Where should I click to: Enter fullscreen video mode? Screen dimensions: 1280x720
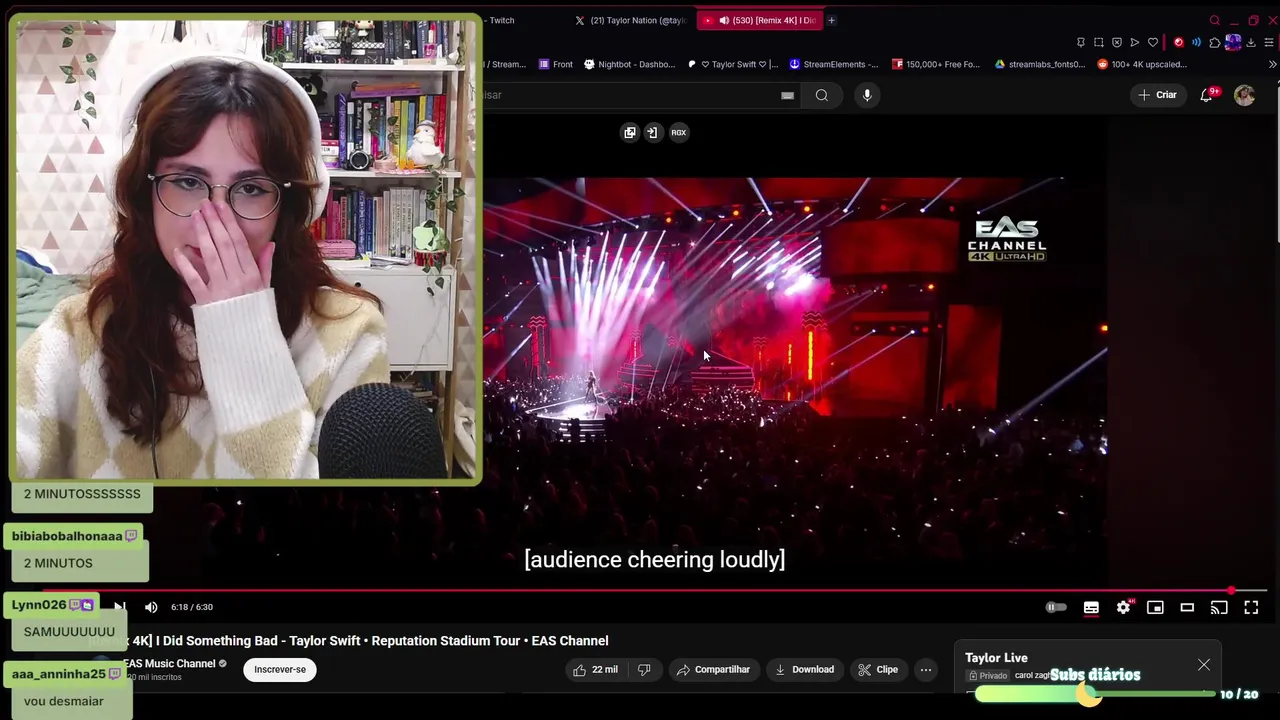tap(1251, 607)
